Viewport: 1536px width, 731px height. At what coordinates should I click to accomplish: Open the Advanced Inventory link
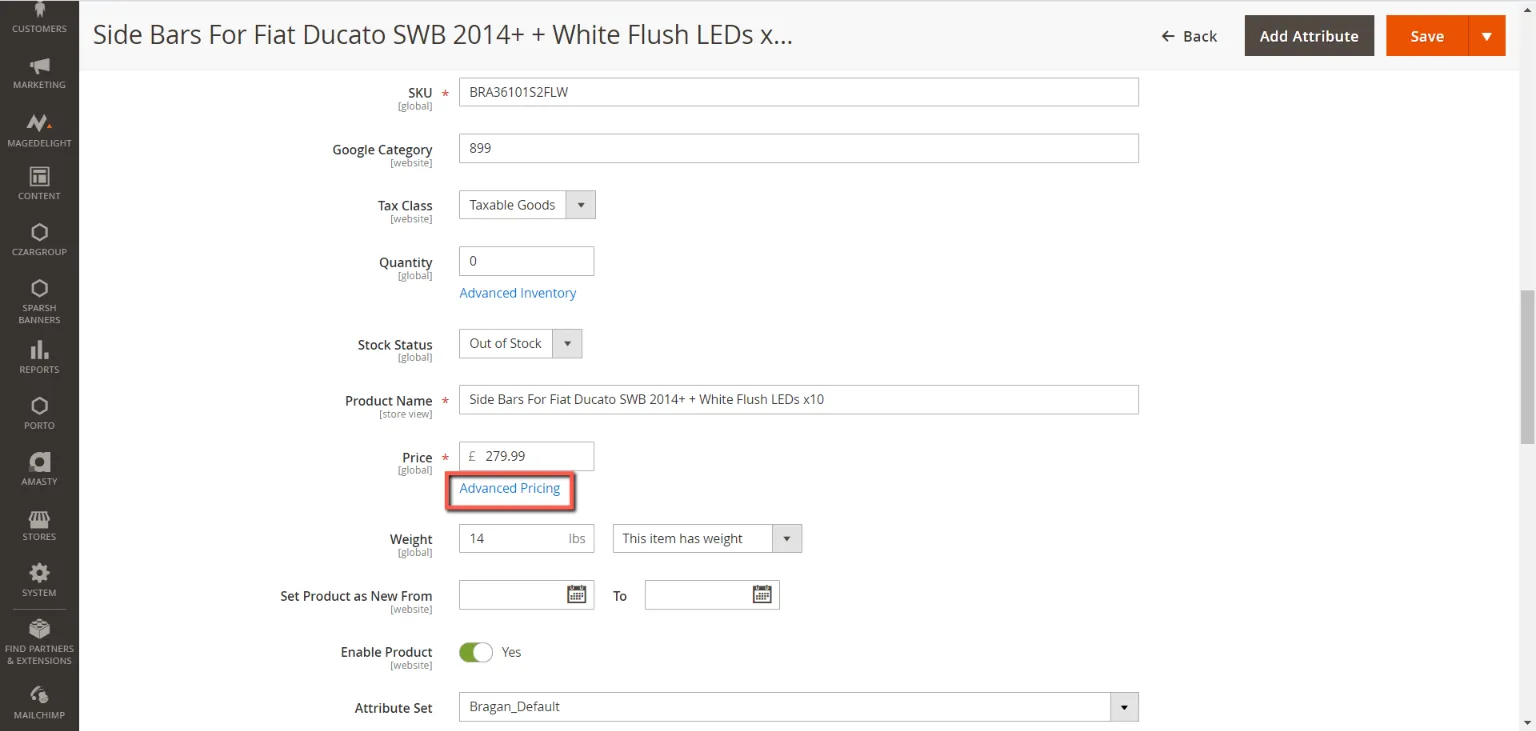pyautogui.click(x=518, y=293)
